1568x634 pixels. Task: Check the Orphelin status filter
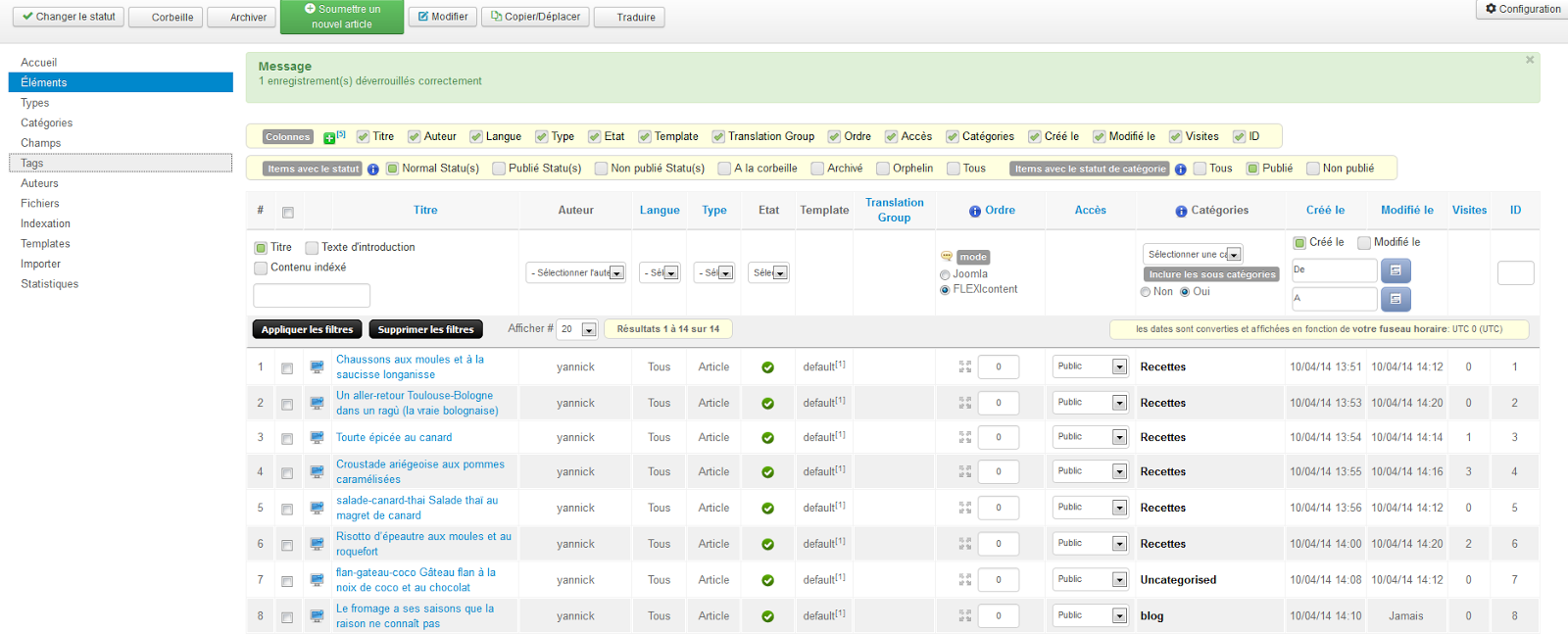click(883, 169)
